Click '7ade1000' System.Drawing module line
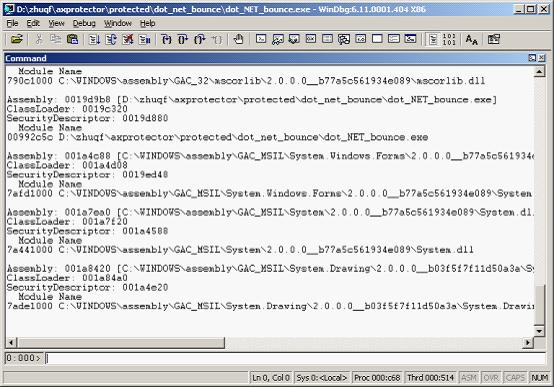Screen dimensions: 554x387 tap(270, 306)
